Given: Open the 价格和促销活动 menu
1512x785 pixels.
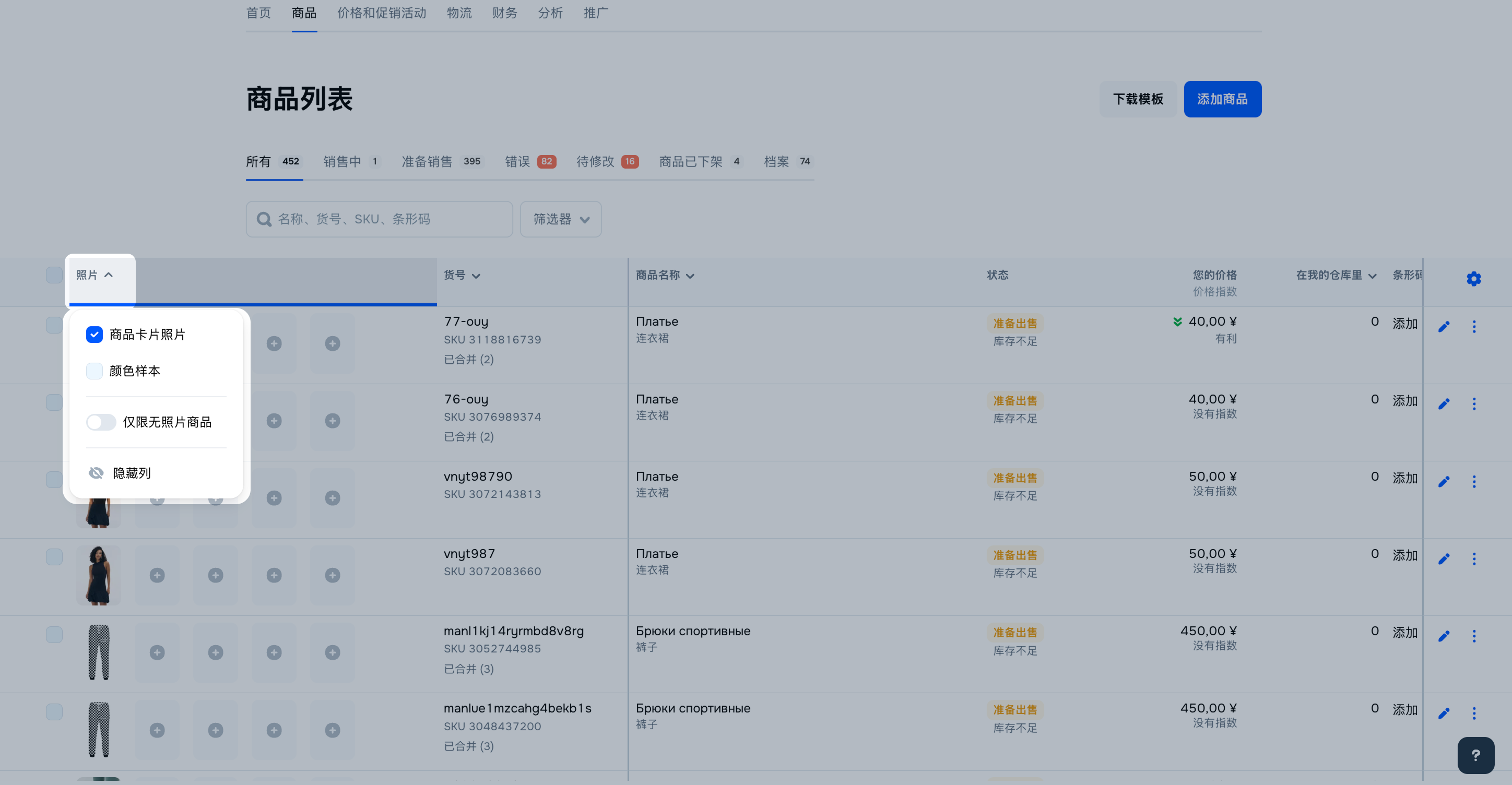Looking at the screenshot, I should [382, 13].
